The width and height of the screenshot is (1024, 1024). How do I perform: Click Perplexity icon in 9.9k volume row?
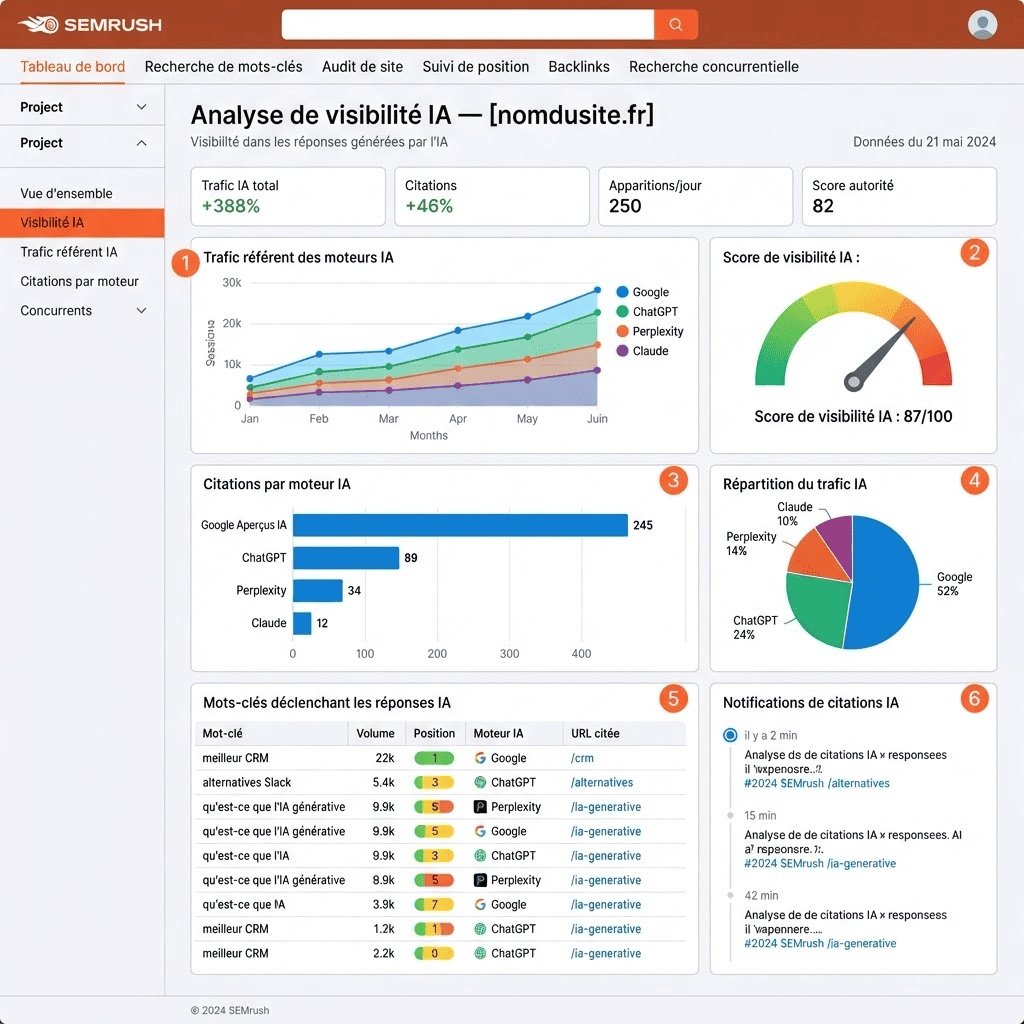[480, 807]
